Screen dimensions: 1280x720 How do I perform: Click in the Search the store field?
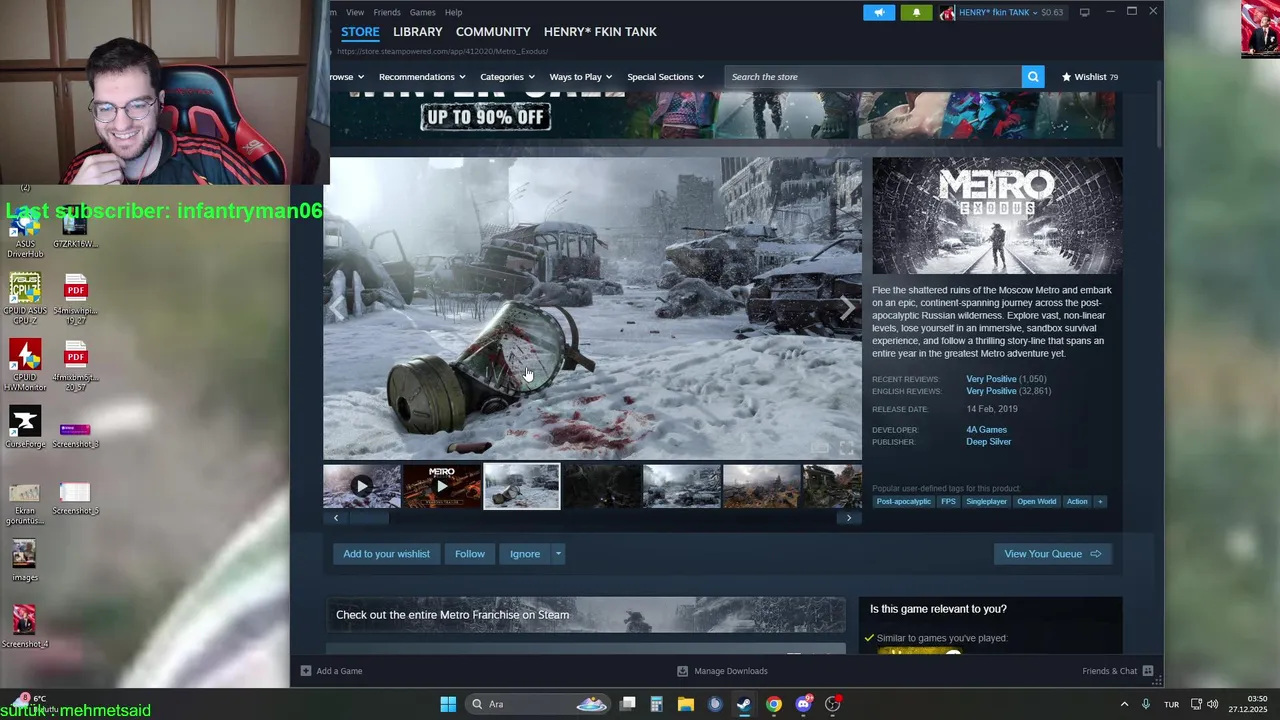872,77
